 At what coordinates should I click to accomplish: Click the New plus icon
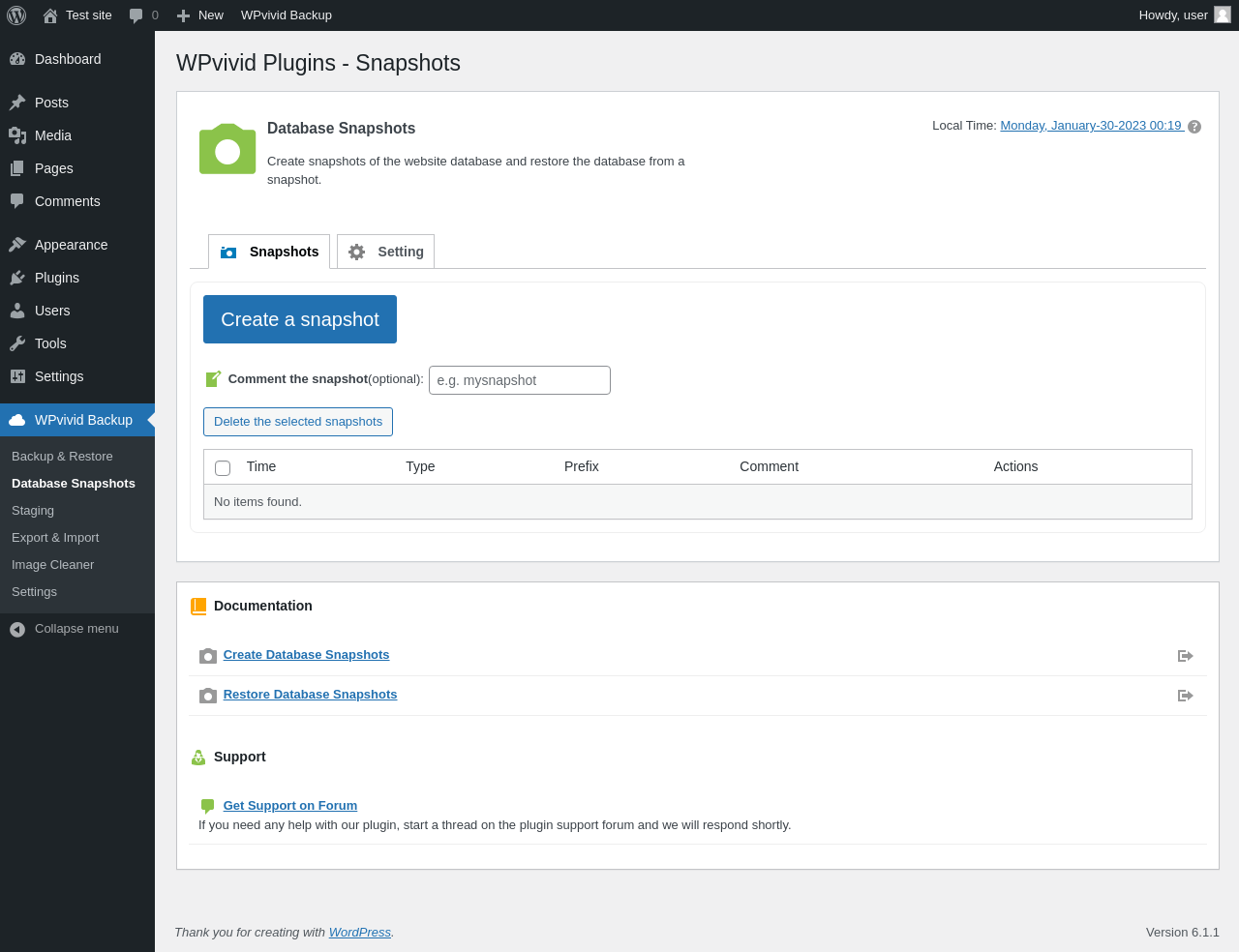click(x=183, y=15)
